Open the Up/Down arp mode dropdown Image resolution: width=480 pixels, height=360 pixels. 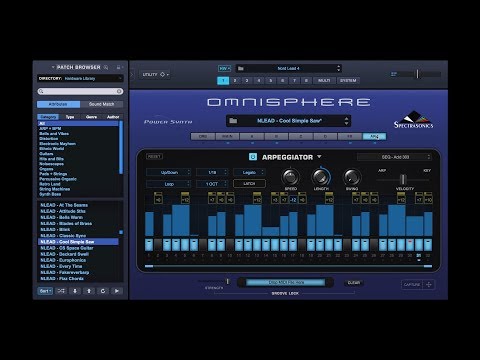coord(169,172)
